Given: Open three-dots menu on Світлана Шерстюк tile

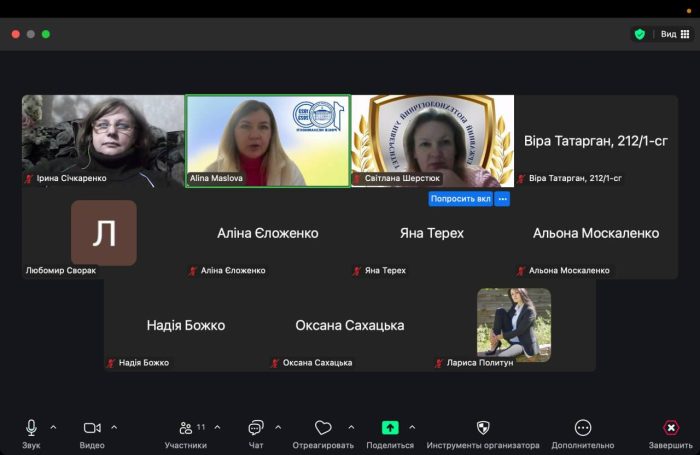Looking at the screenshot, I should (x=503, y=199).
